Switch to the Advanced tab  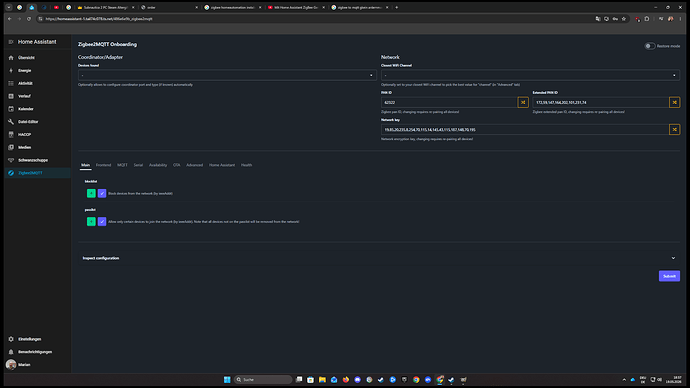click(x=195, y=165)
